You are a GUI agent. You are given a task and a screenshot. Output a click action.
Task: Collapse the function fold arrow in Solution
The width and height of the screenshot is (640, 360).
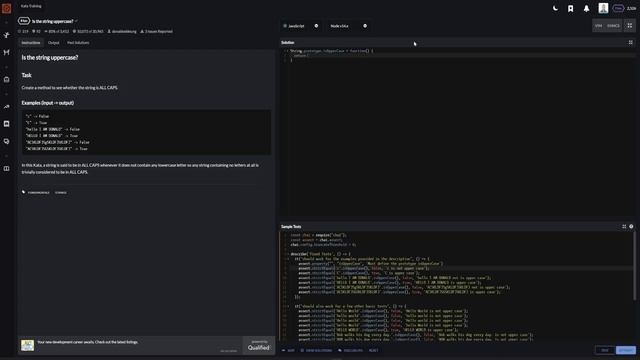click(287, 51)
